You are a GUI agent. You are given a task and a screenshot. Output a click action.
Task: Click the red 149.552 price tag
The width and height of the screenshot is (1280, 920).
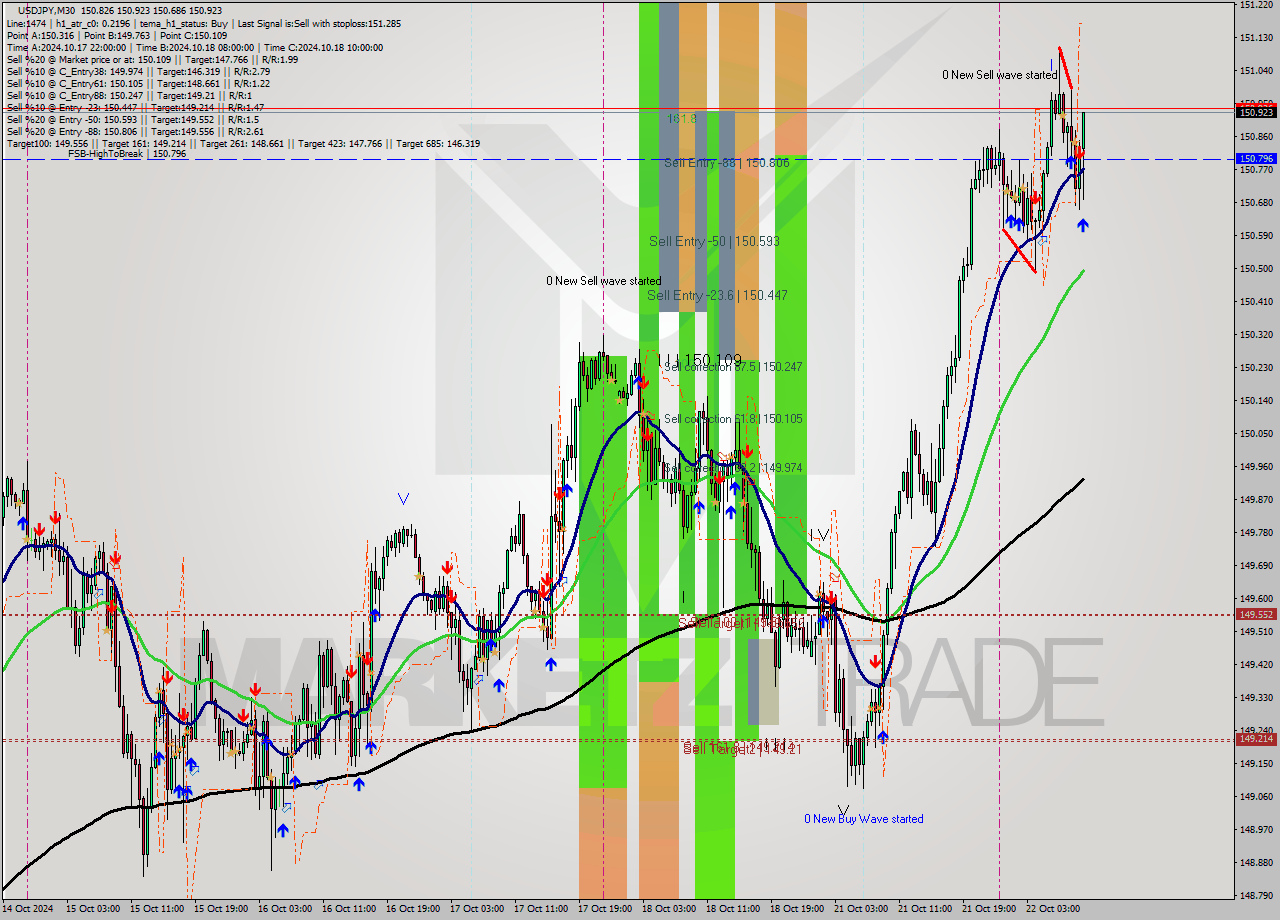pyautogui.click(x=1256, y=614)
